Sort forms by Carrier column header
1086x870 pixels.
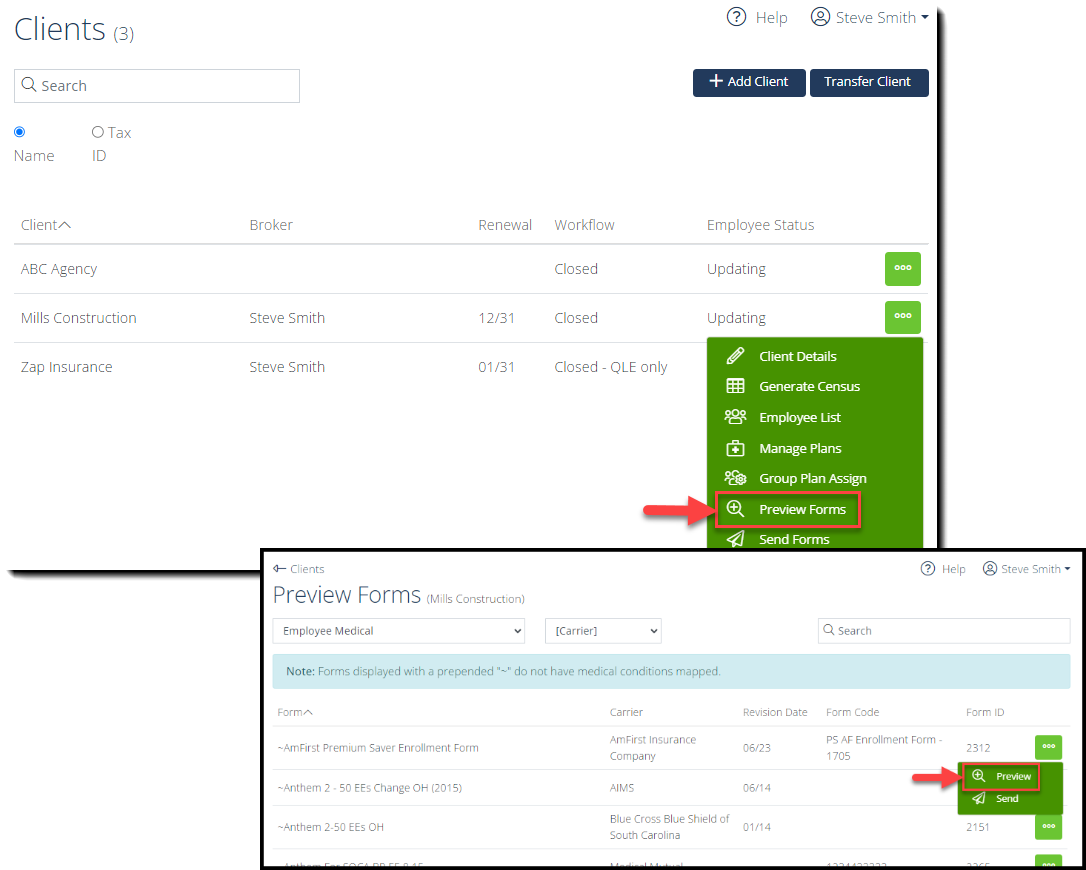pyautogui.click(x=626, y=712)
